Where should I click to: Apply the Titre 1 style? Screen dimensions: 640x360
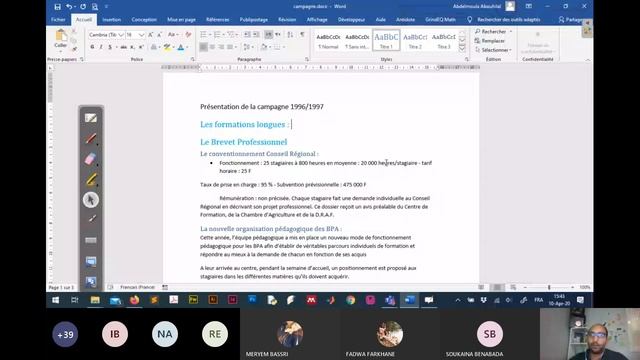pyautogui.click(x=386, y=40)
